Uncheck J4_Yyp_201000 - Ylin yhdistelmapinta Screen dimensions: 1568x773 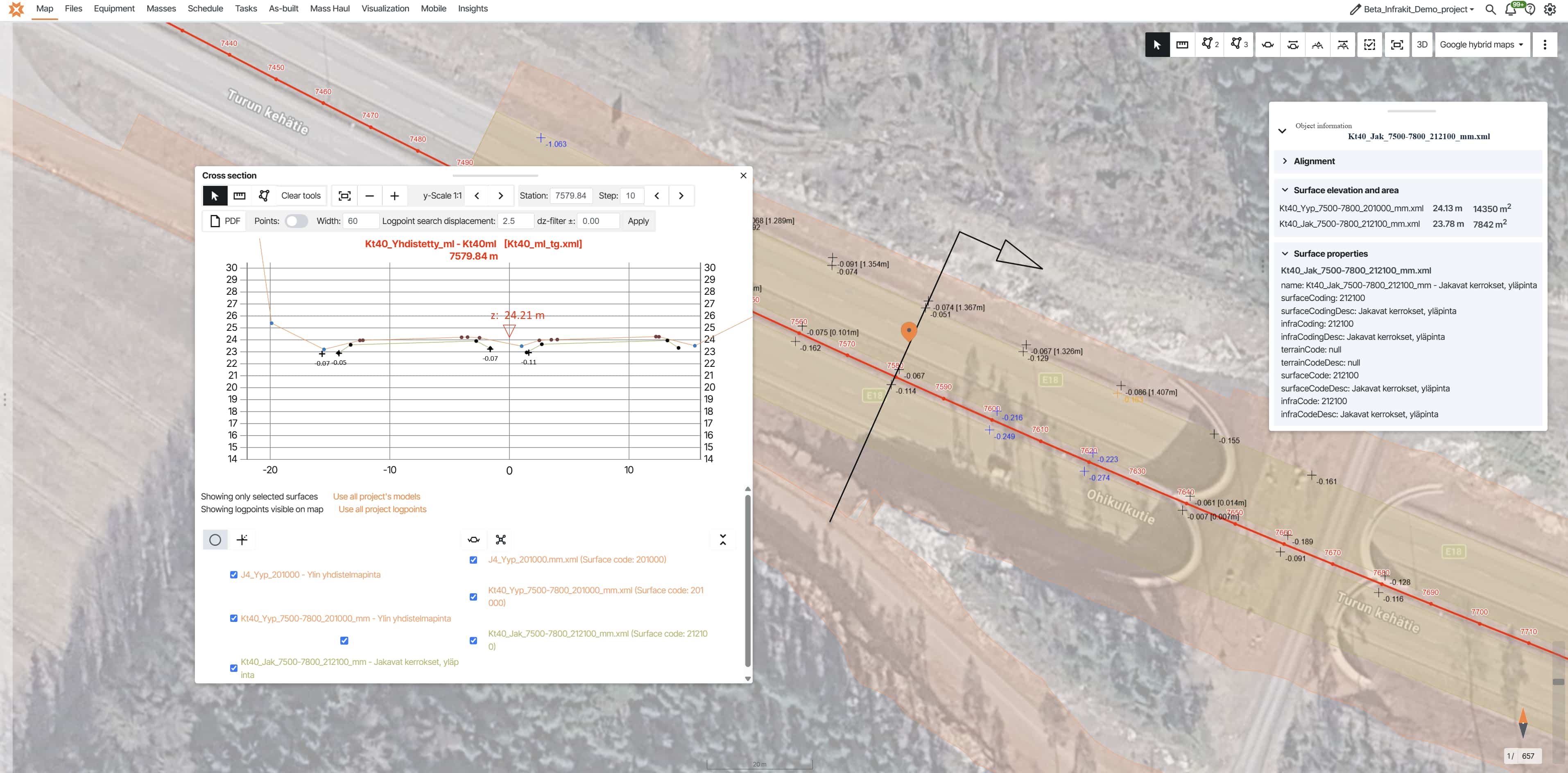pos(233,574)
